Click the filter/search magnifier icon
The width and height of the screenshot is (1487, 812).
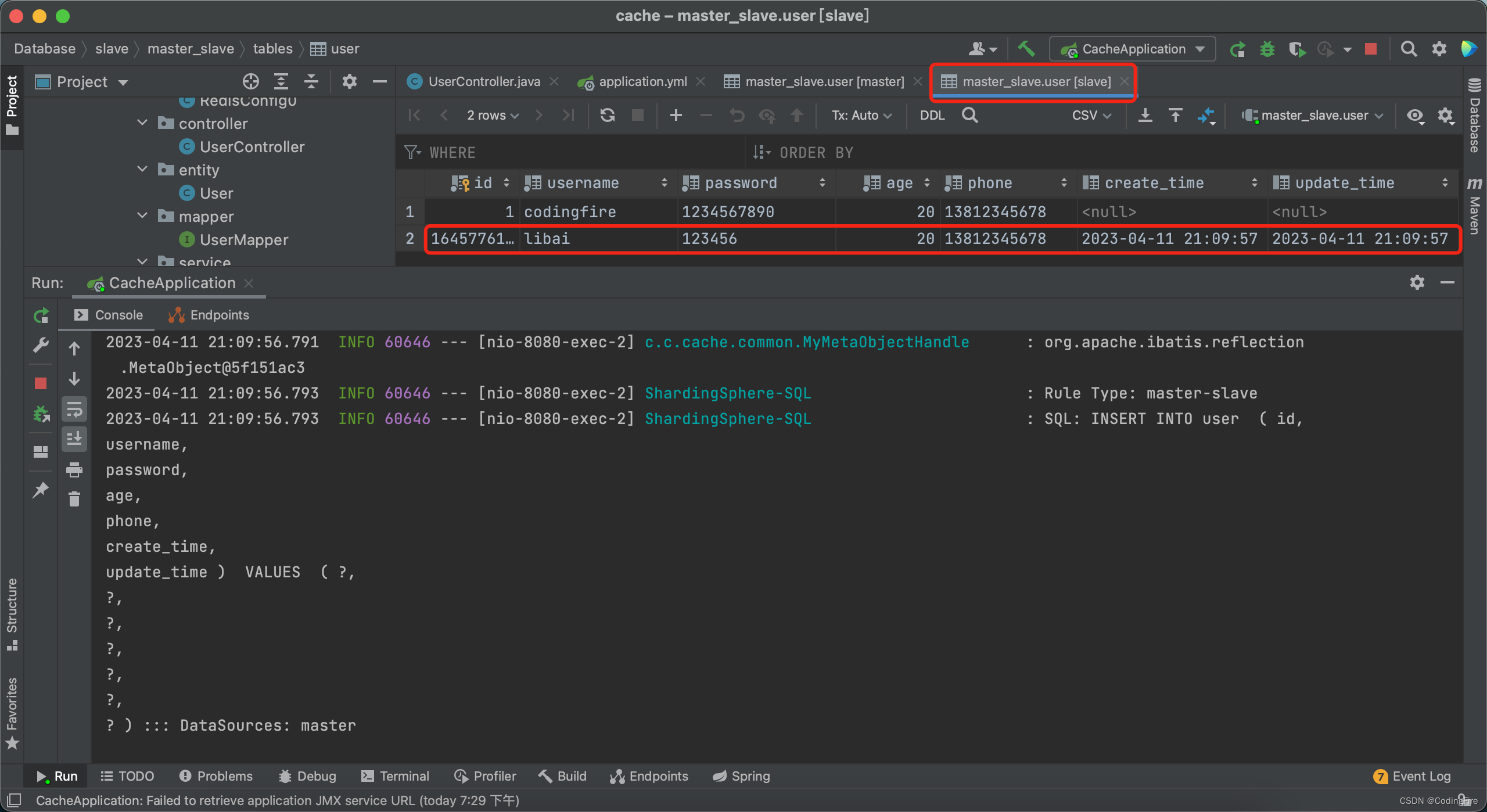pyautogui.click(x=967, y=116)
